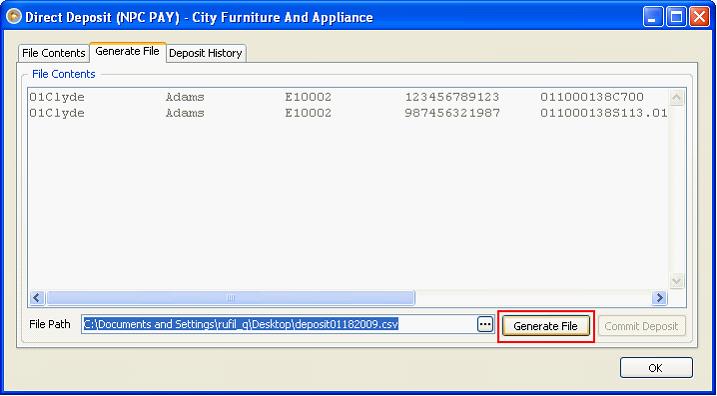Click the horizontal scrollbar thumb
This screenshot has width=717, height=396.
point(230,298)
